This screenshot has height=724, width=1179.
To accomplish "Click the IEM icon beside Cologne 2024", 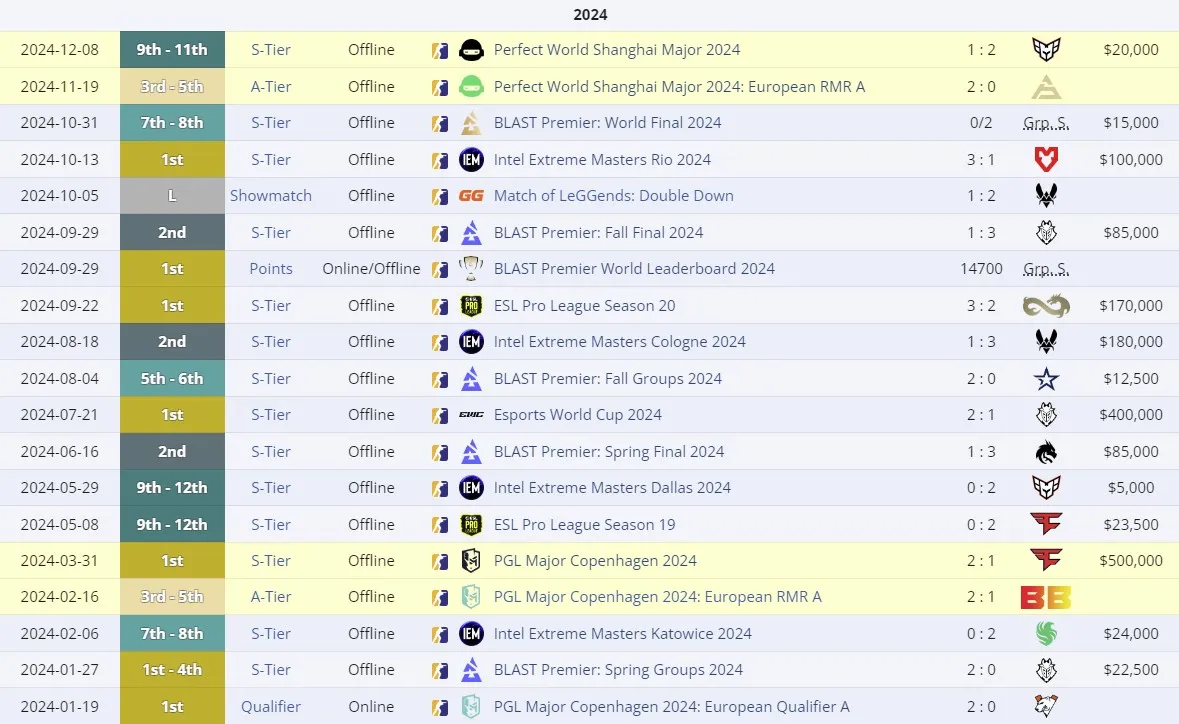I will click(x=471, y=342).
